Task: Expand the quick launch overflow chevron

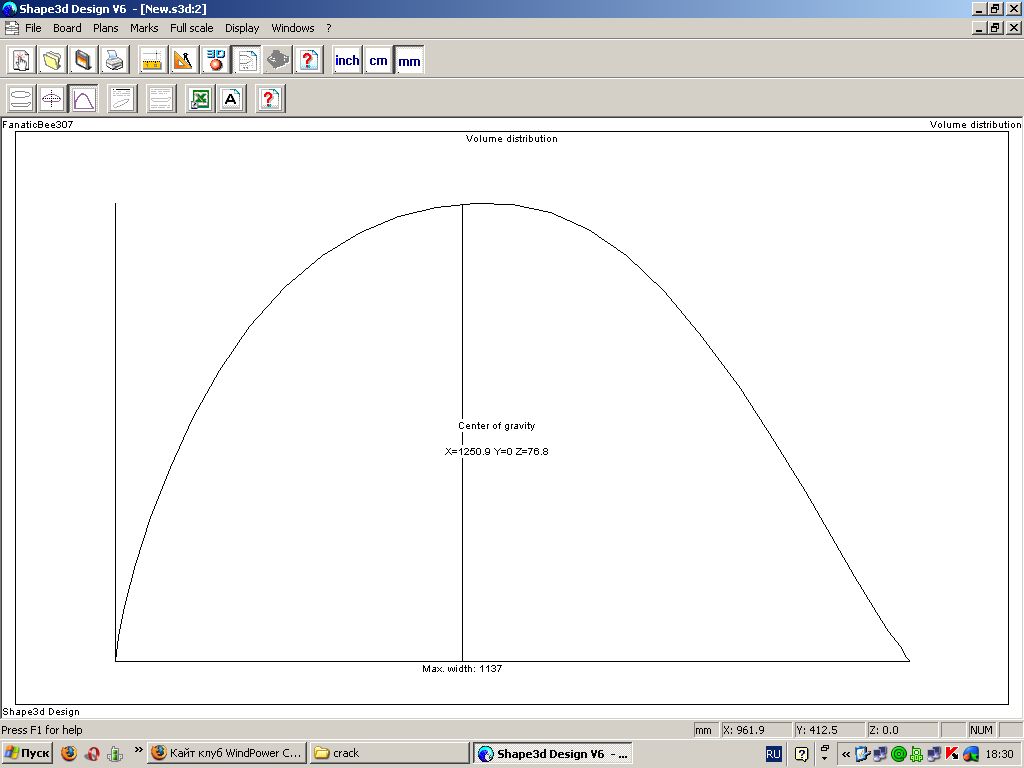Action: [139, 753]
